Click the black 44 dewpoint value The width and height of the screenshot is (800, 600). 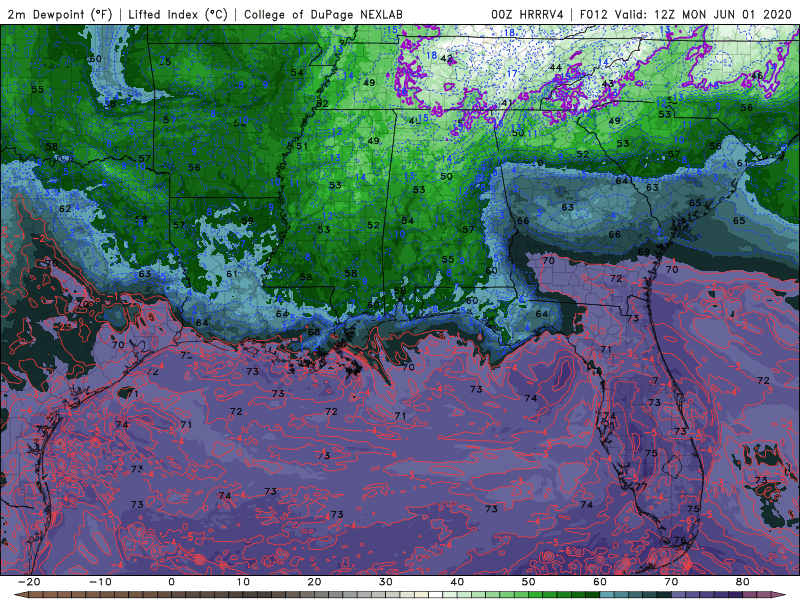pyautogui.click(x=555, y=67)
